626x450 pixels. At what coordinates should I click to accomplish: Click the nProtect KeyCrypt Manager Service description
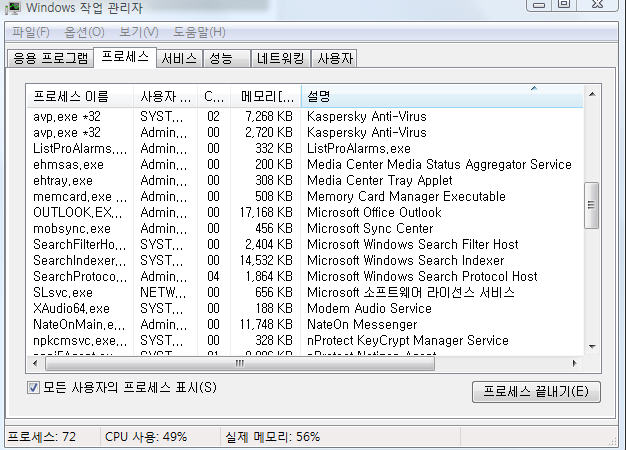coord(408,341)
